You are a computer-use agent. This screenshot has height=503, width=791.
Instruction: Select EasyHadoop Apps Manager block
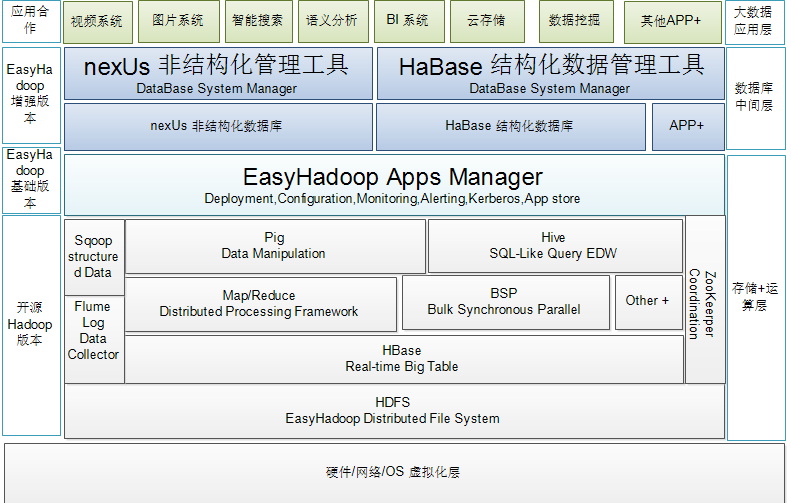click(x=394, y=185)
